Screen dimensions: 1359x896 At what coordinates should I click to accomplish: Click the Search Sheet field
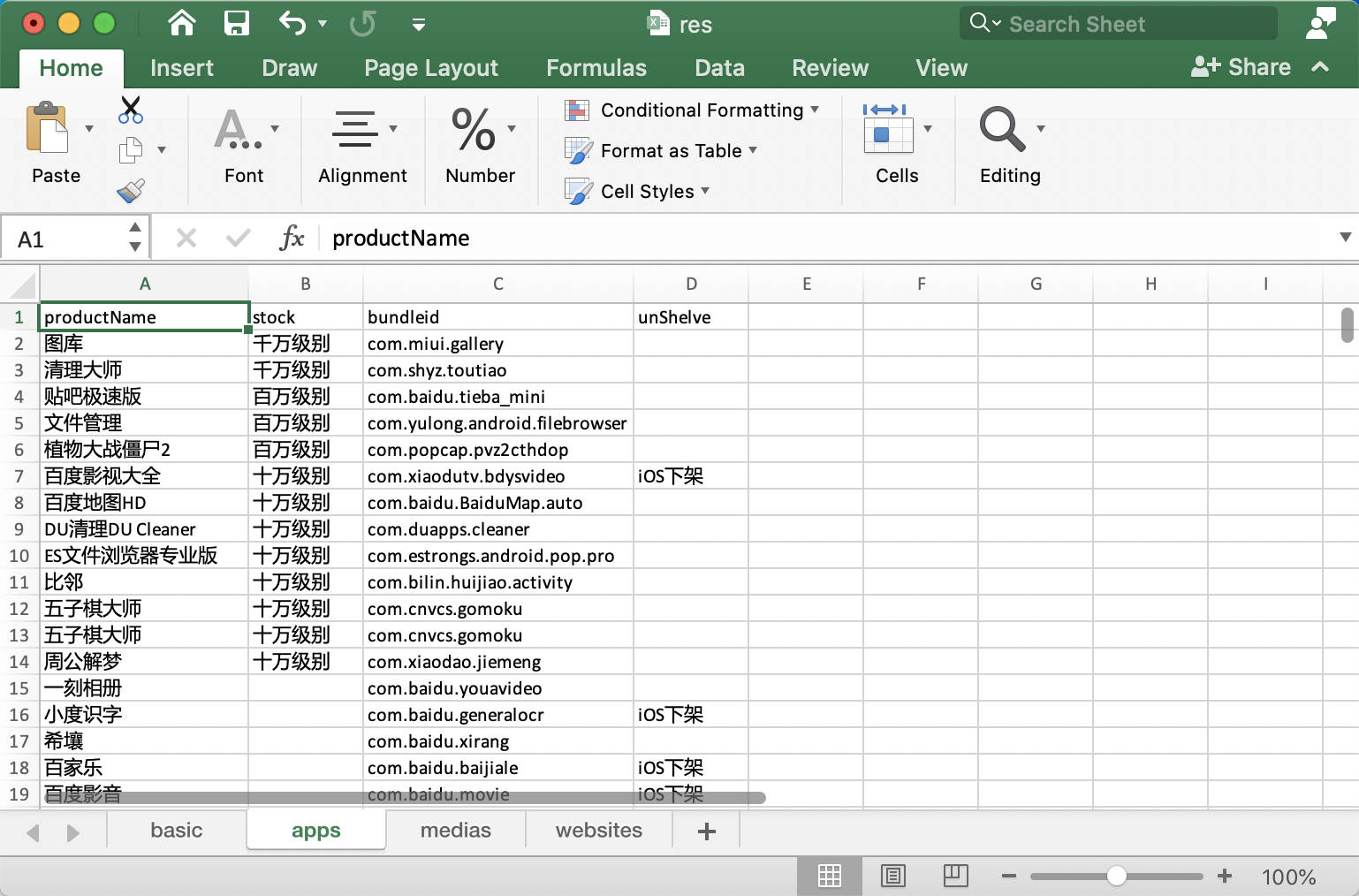click(1119, 24)
